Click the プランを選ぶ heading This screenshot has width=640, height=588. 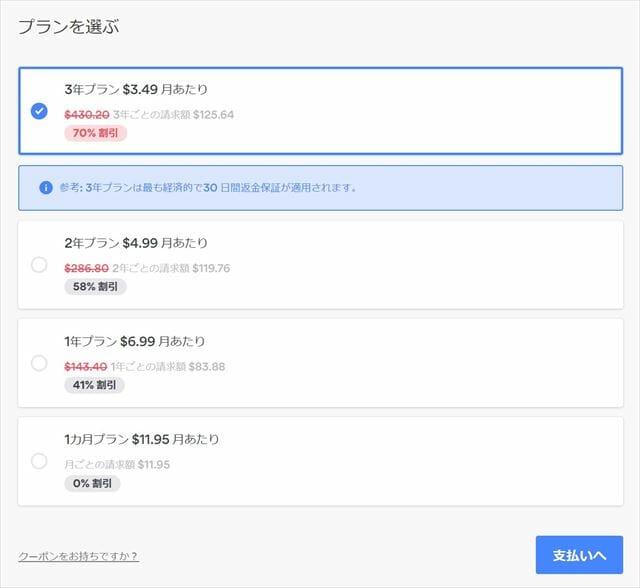(x=68, y=27)
